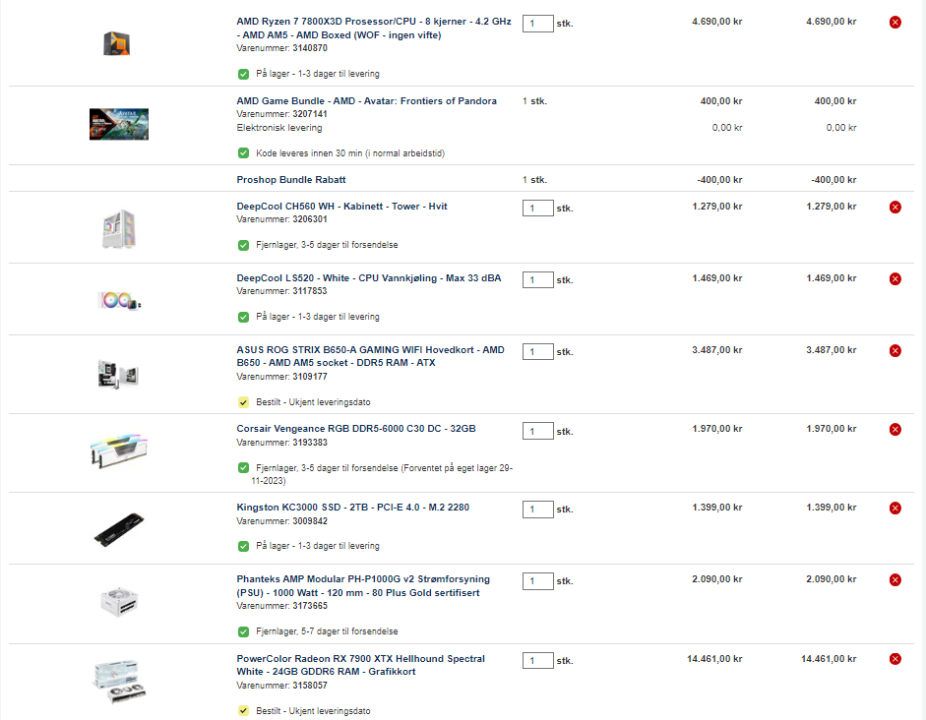Open PowerColor Radeon RX 7900 XTX link

click(360, 665)
